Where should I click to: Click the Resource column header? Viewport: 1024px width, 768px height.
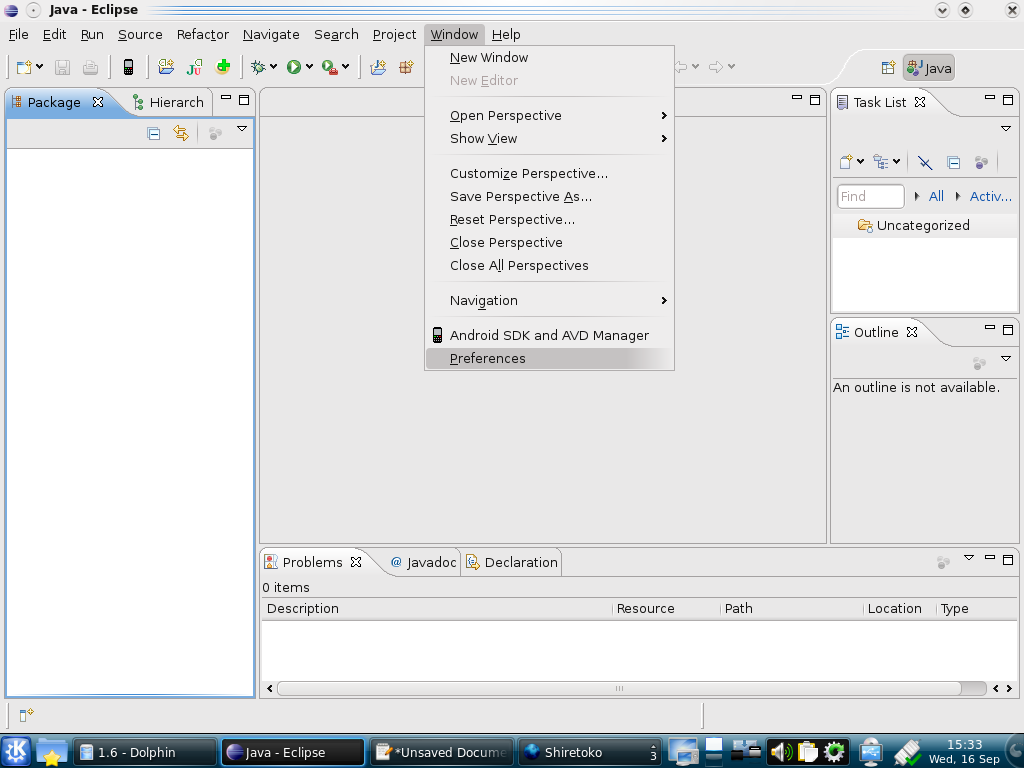pyautogui.click(x=666, y=609)
